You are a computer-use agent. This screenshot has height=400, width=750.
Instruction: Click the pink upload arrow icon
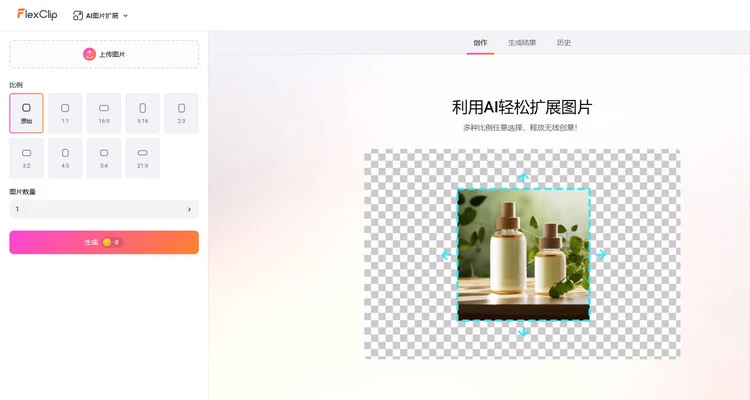(89, 54)
